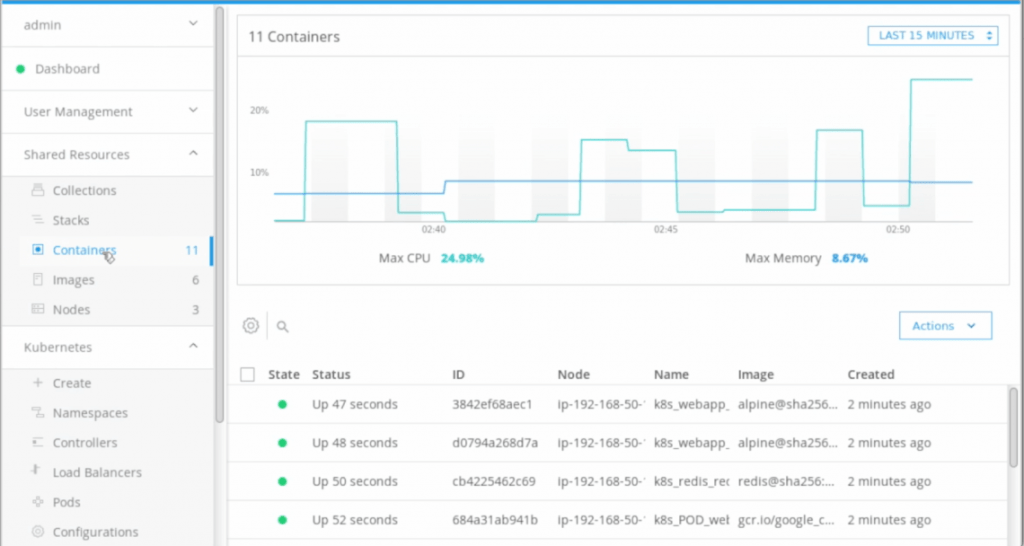
Task: Collapse the Kubernetes section
Action: coord(193,346)
